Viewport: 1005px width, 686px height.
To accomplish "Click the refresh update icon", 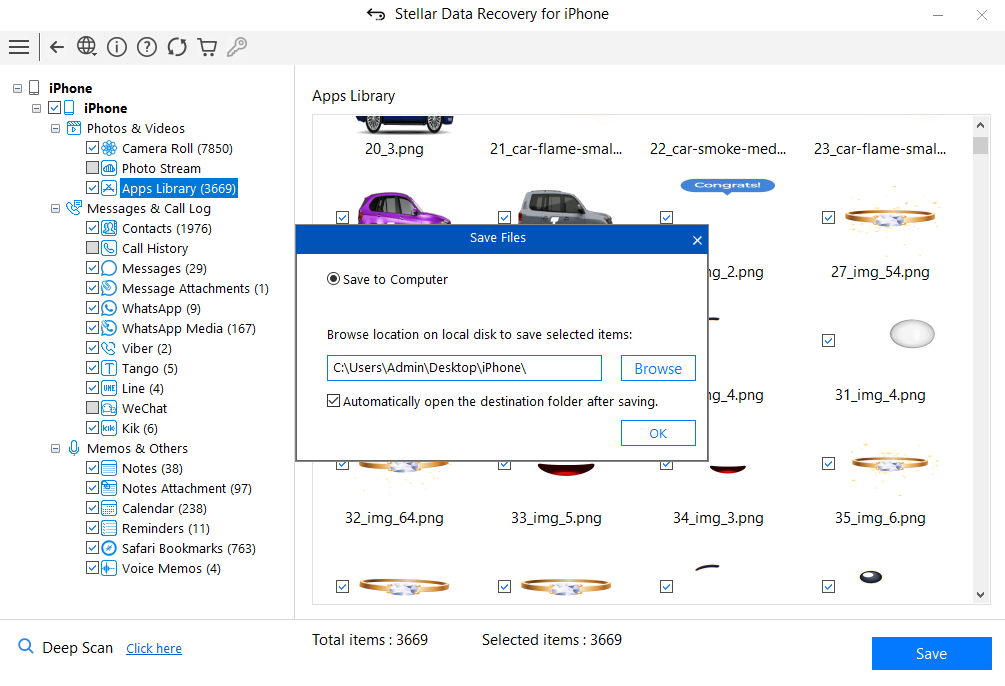I will pyautogui.click(x=177, y=47).
